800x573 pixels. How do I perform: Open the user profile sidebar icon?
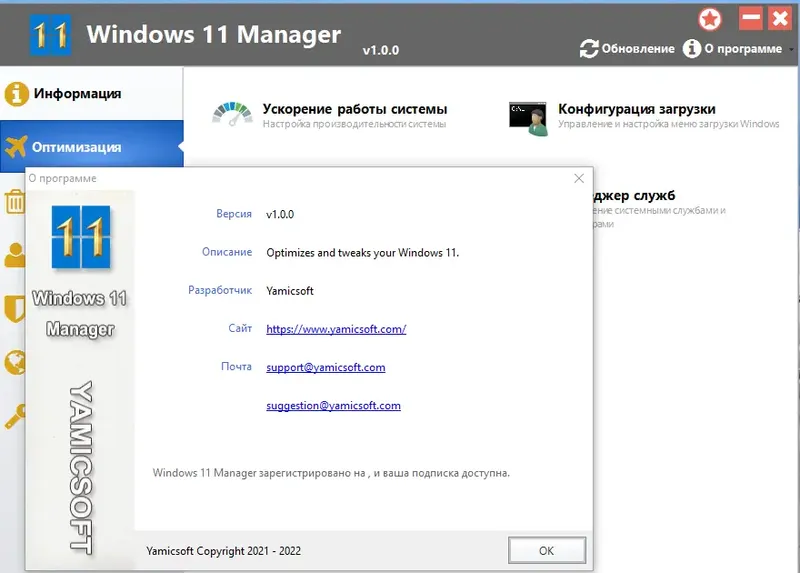(15, 255)
